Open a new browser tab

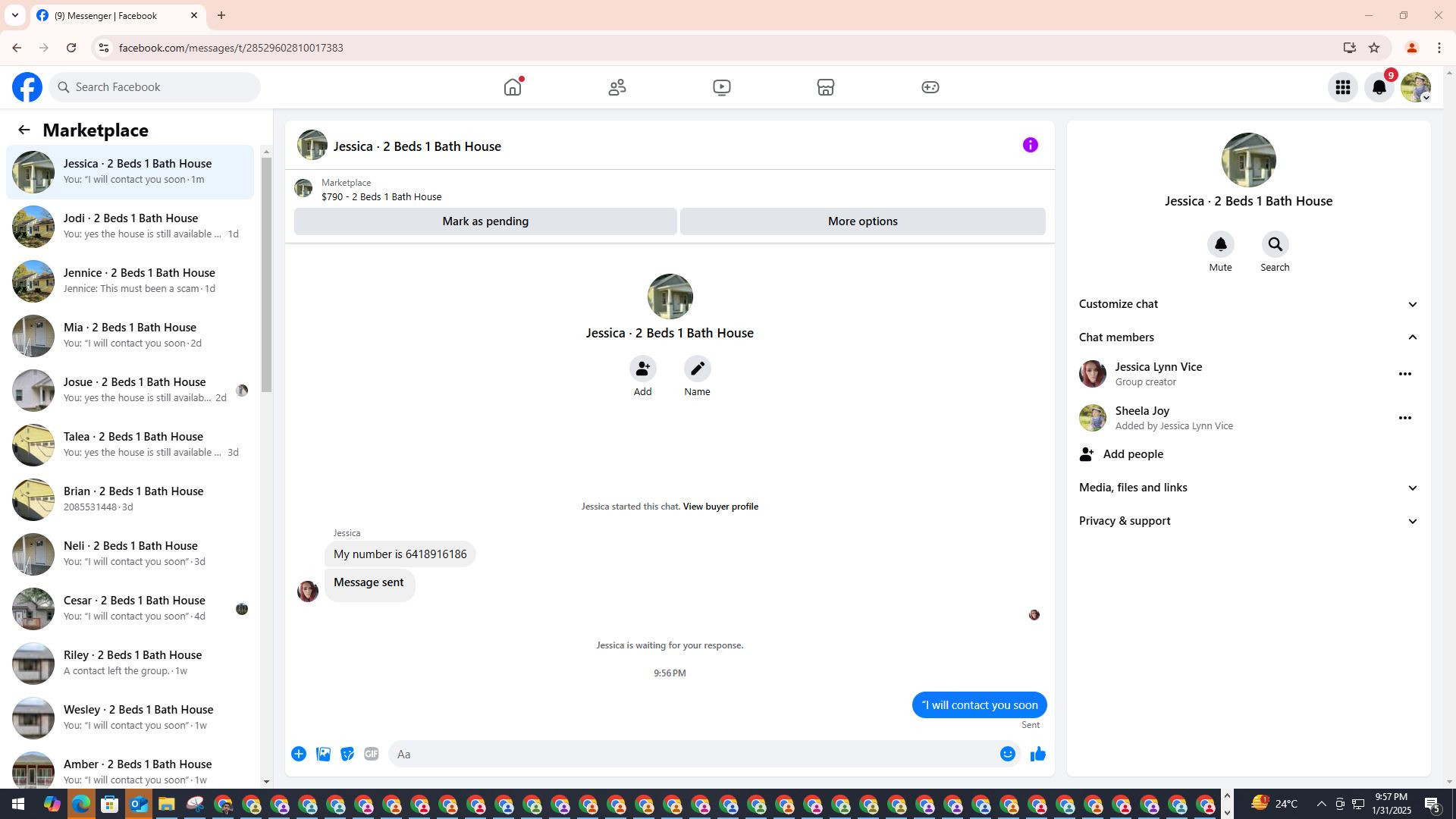[x=221, y=15]
